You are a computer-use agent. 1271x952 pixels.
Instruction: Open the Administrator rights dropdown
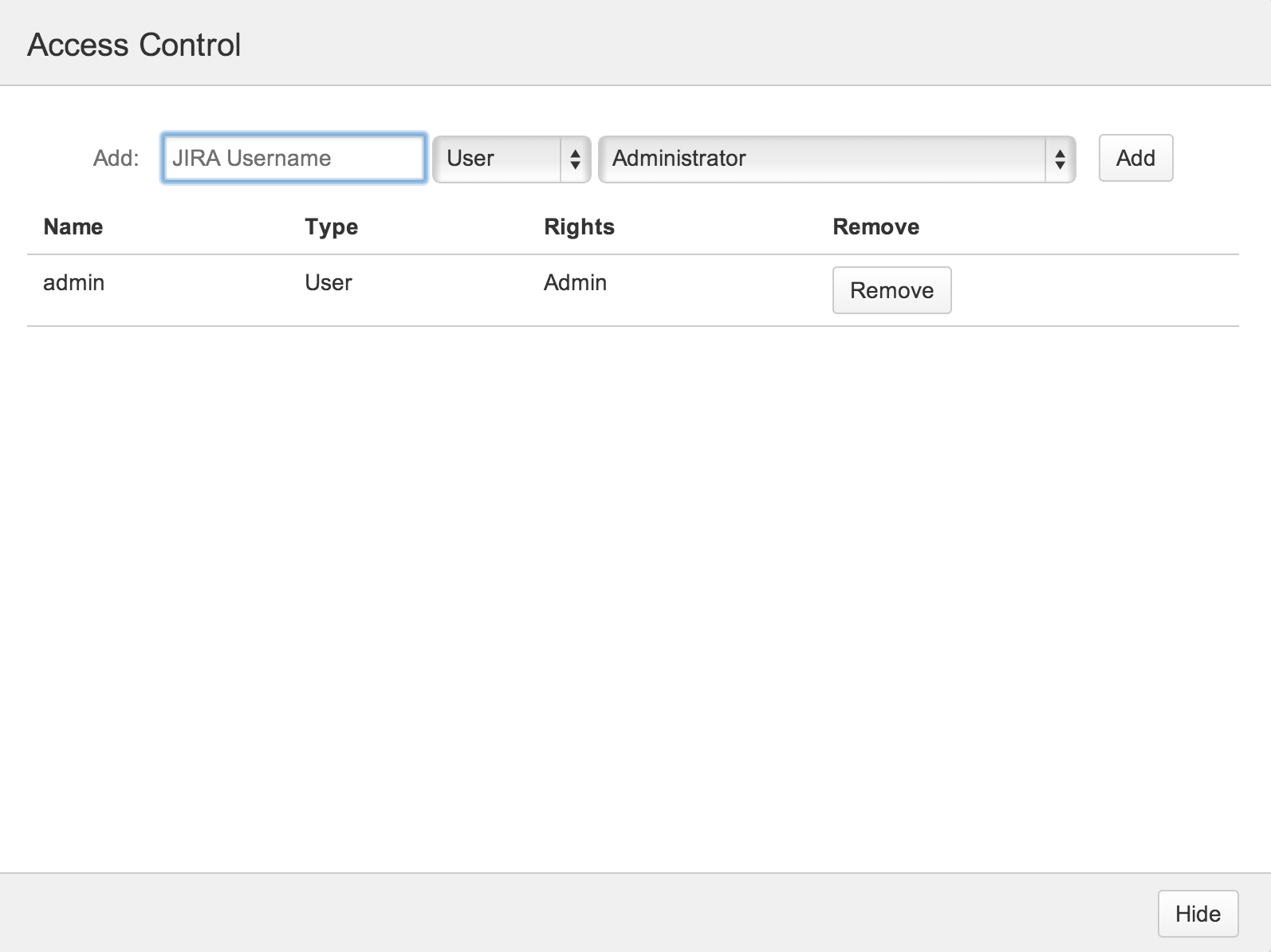821,159
